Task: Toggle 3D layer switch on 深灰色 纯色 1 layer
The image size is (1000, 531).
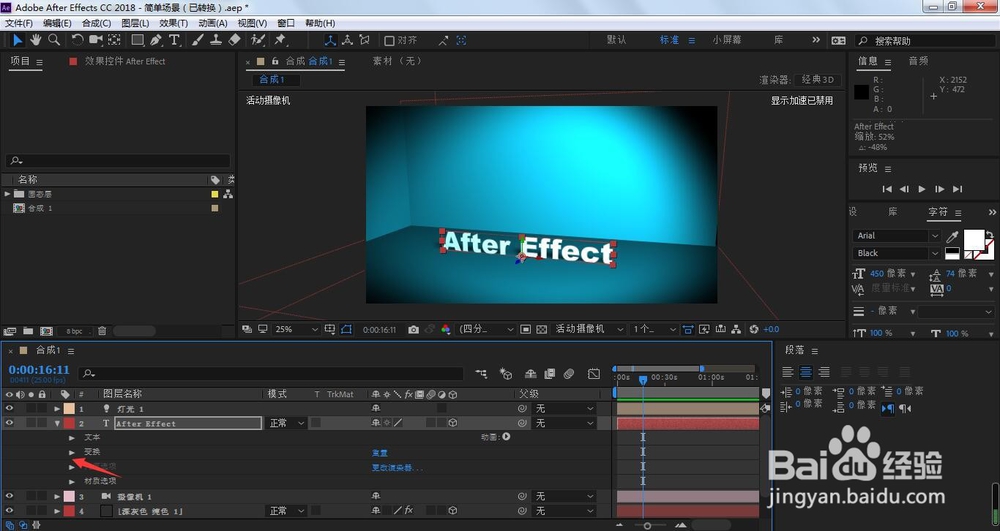Action: click(x=453, y=511)
